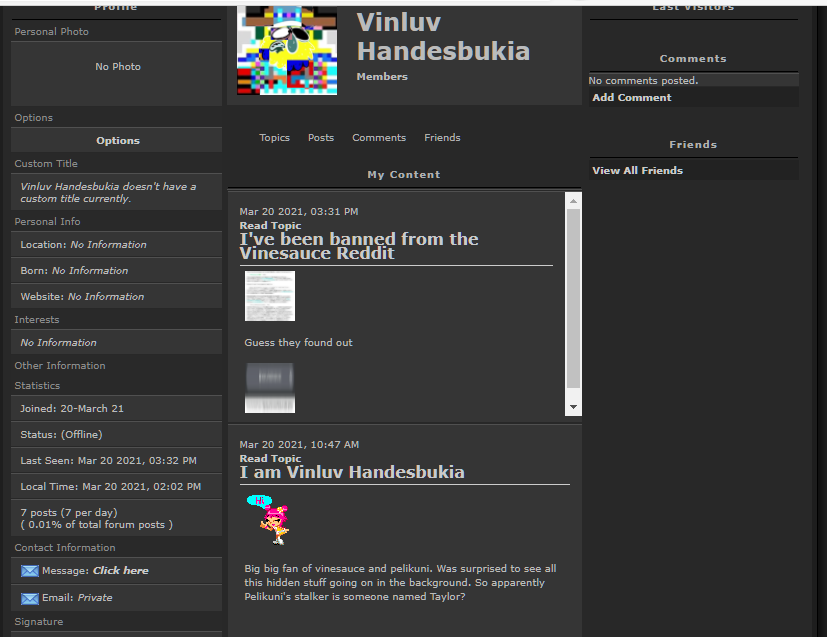The width and height of the screenshot is (827, 637).
Task: Open the Options menu button
Action: click(117, 140)
